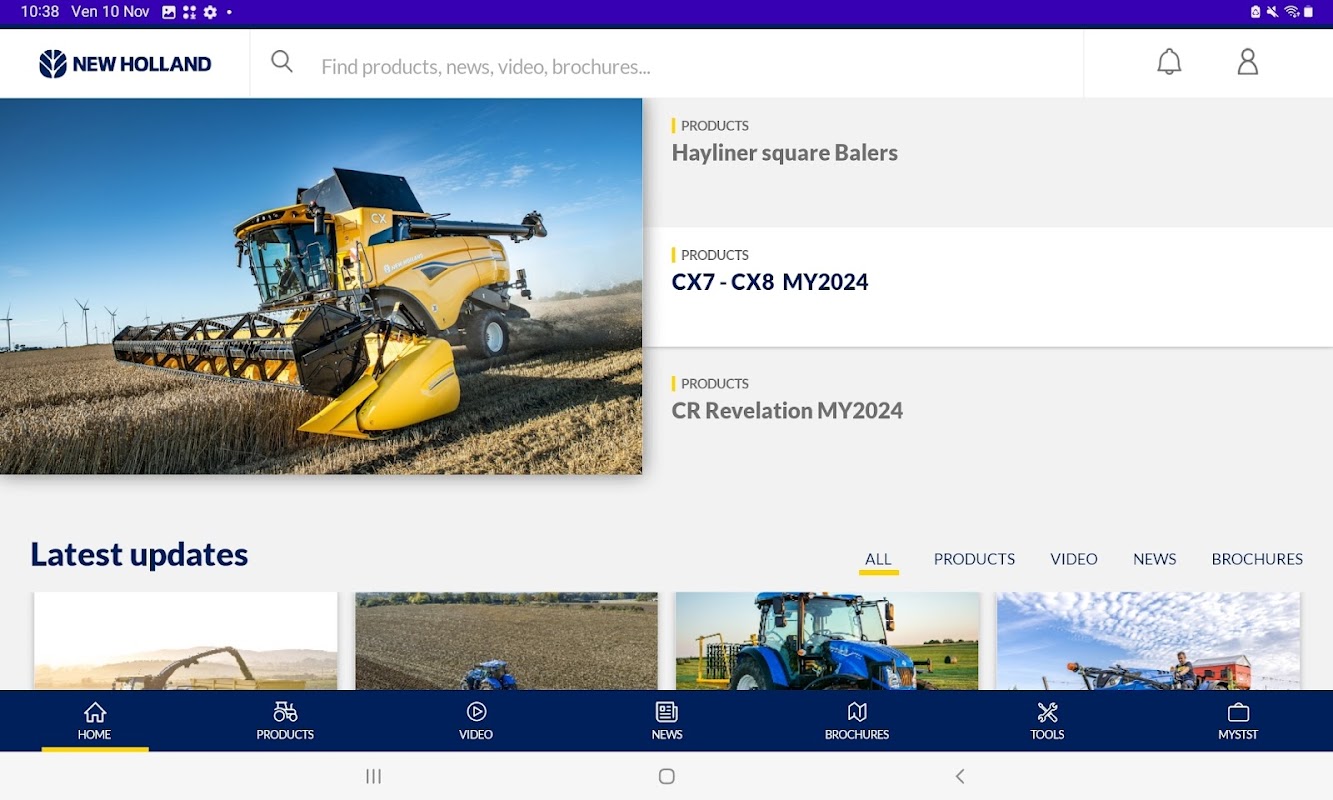
Task: Open the user profile icon
Action: click(1247, 62)
